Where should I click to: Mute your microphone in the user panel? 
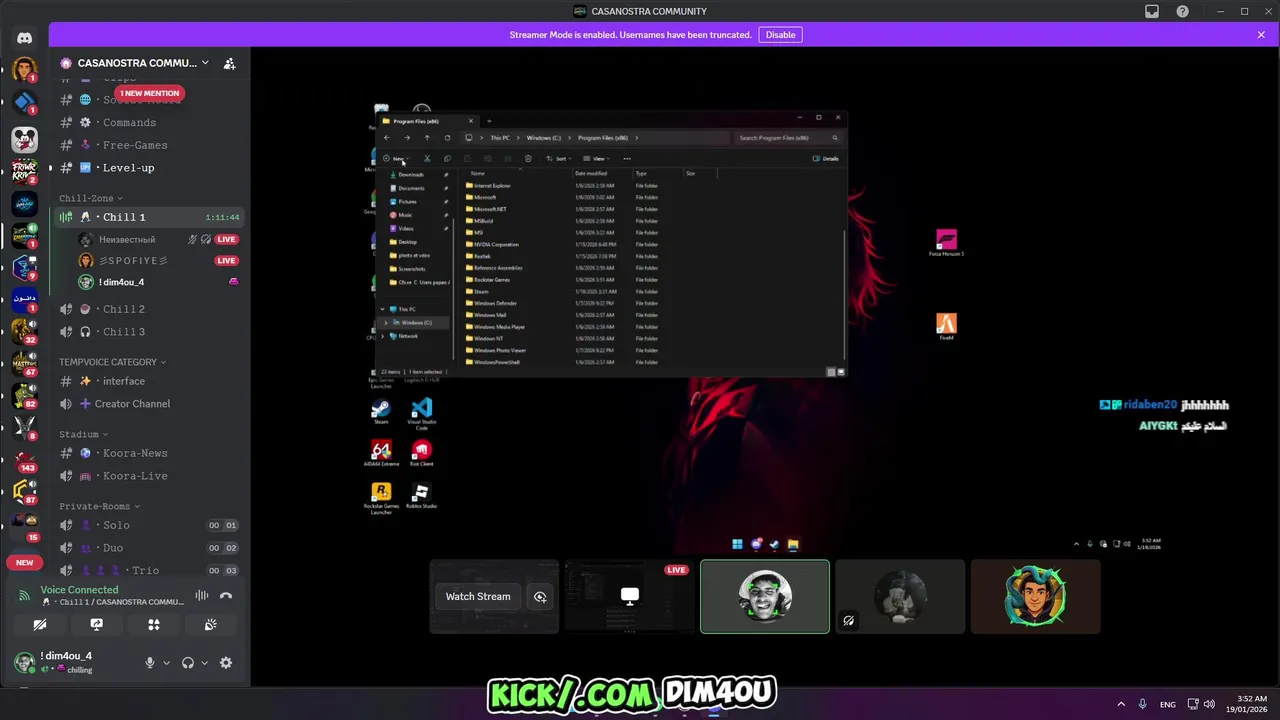pos(150,663)
